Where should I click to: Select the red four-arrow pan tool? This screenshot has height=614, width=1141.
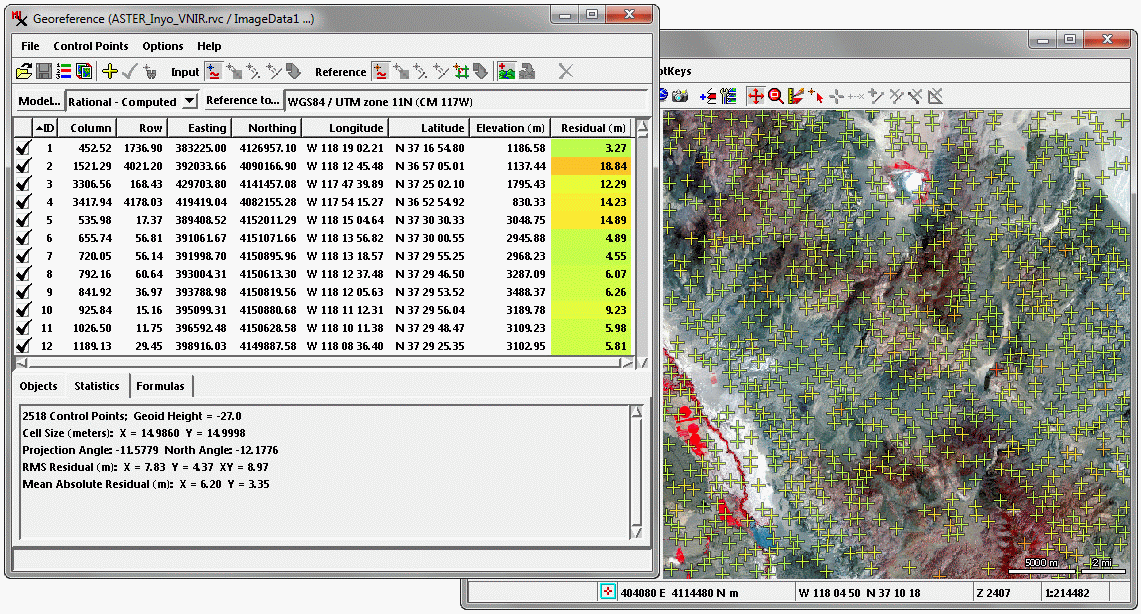[x=756, y=95]
